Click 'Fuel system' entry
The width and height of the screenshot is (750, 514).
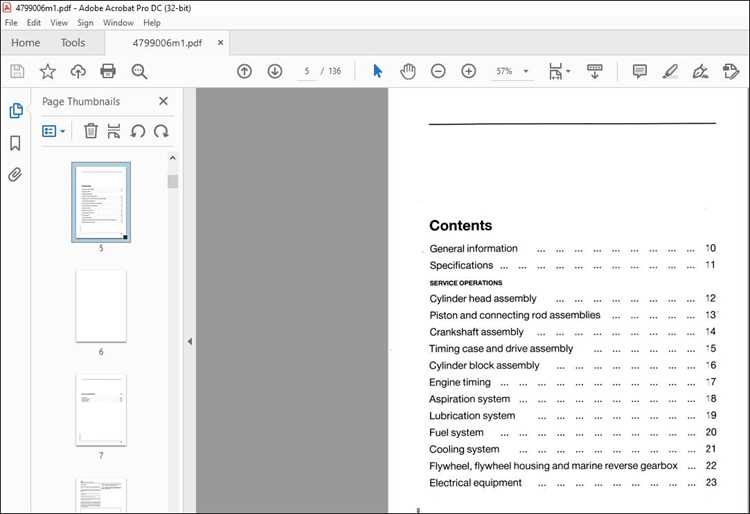coord(456,432)
